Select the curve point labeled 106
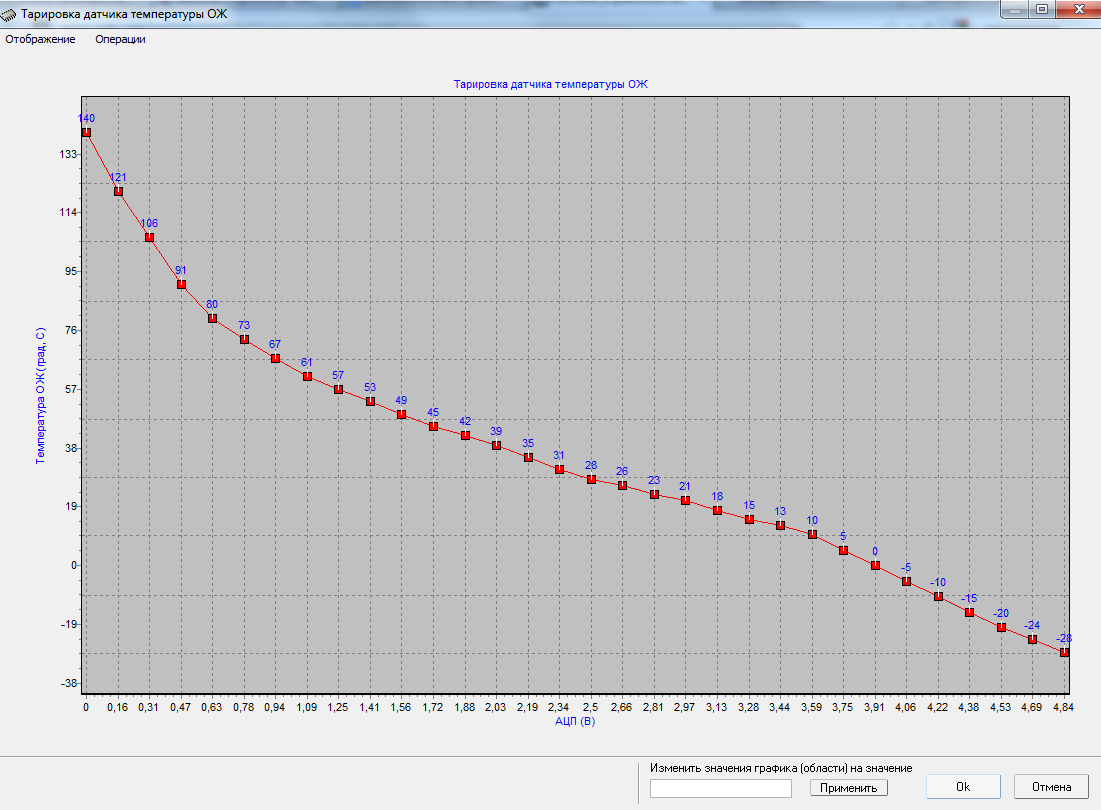 pos(149,237)
